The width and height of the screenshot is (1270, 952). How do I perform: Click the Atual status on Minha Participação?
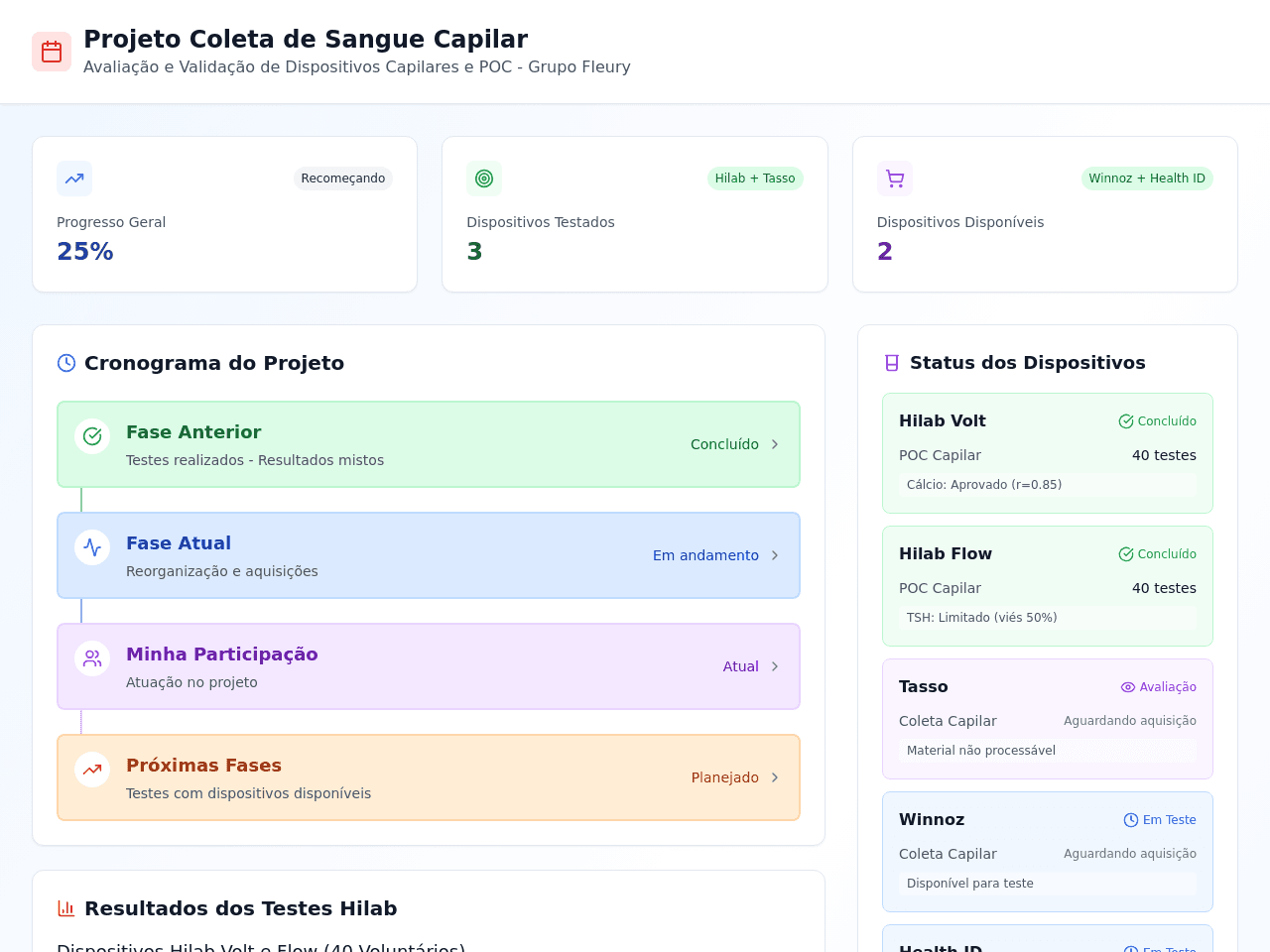741,666
